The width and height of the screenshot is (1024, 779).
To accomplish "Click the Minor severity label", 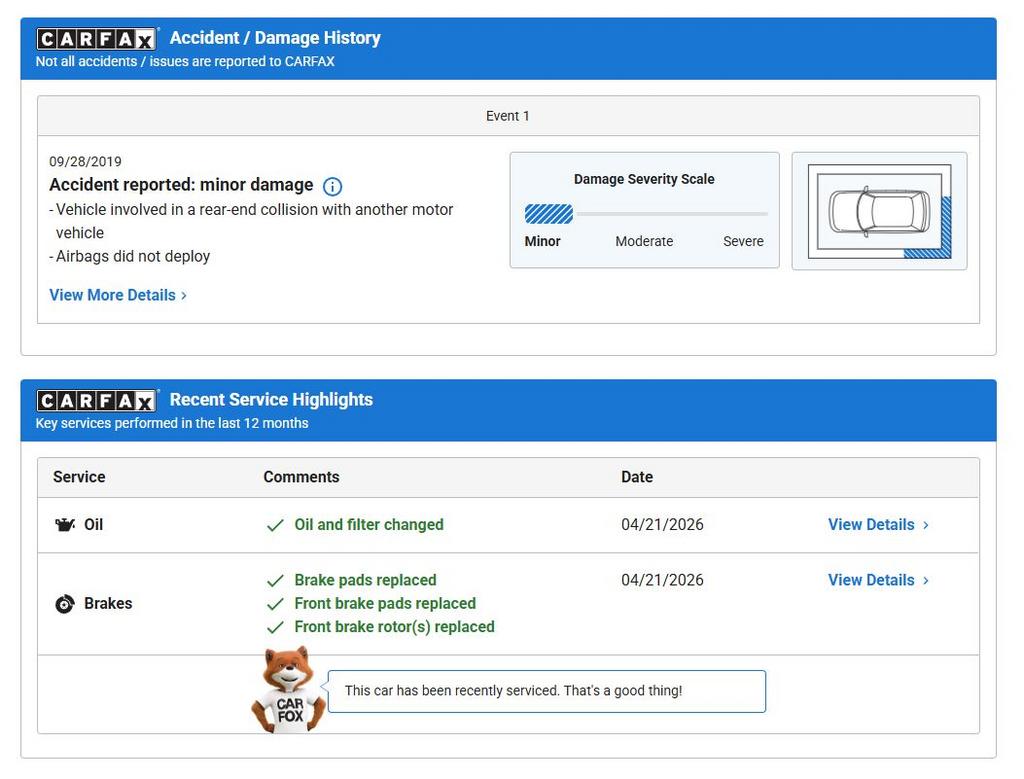I will (x=542, y=241).
